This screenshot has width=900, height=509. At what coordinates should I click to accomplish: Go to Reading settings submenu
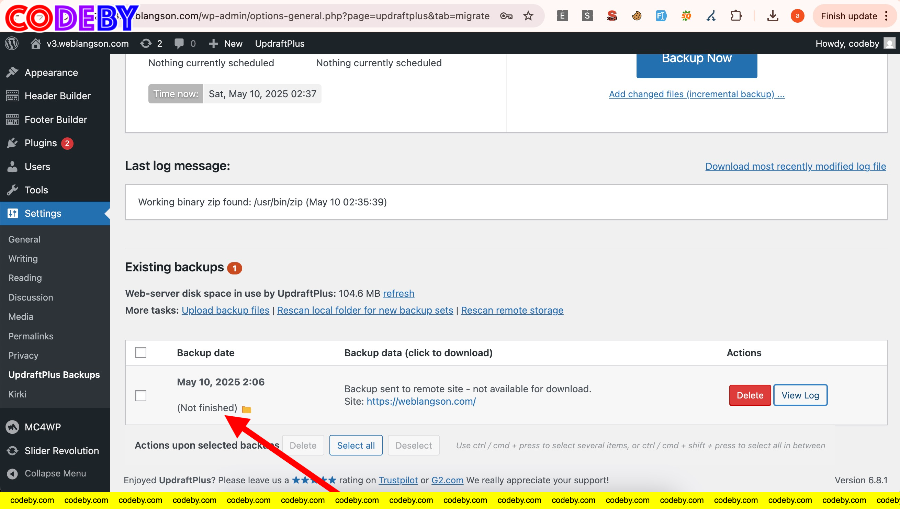coord(25,278)
